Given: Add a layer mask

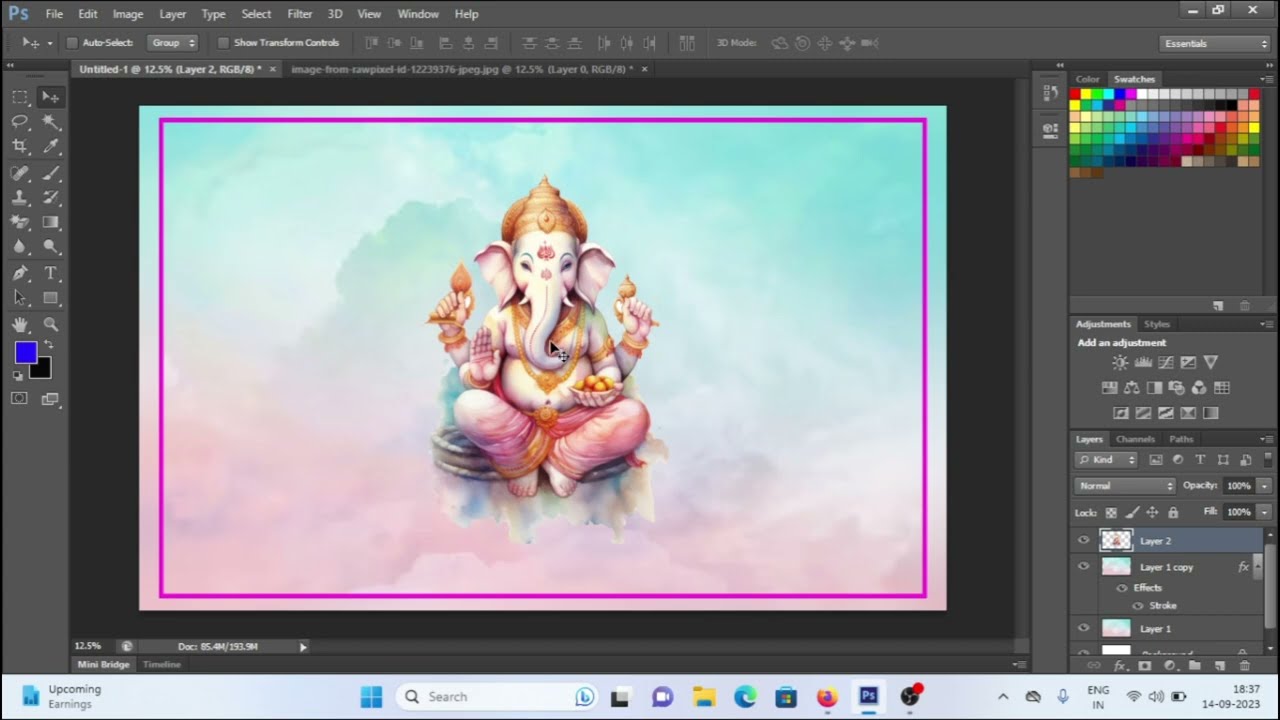Looking at the screenshot, I should click(x=1145, y=666).
